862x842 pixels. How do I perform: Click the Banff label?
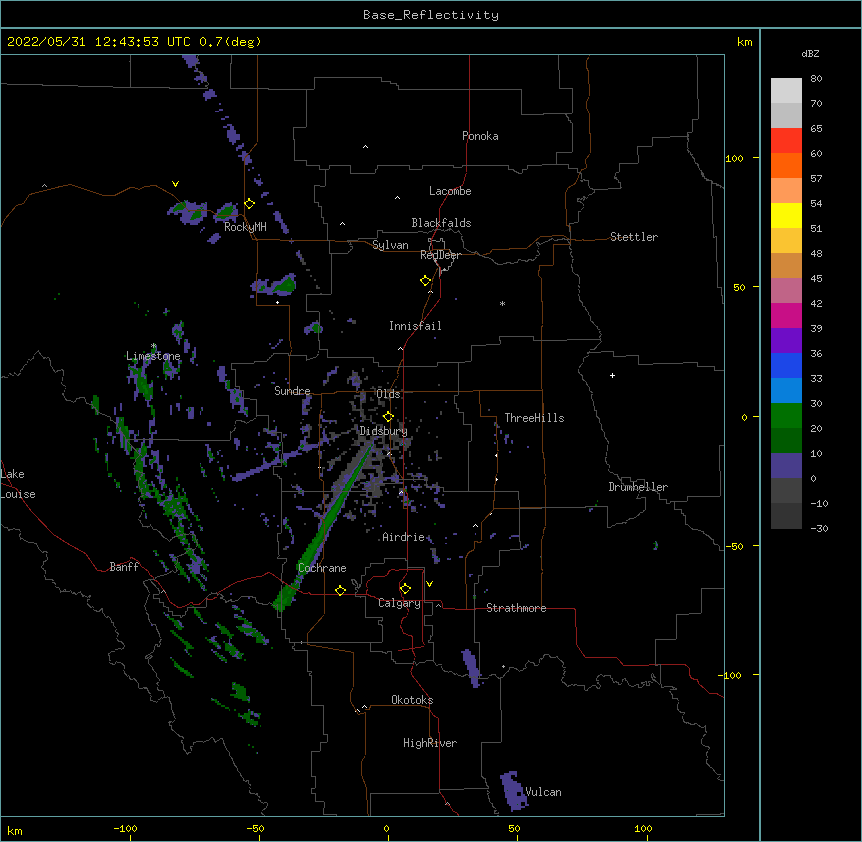pos(124,567)
